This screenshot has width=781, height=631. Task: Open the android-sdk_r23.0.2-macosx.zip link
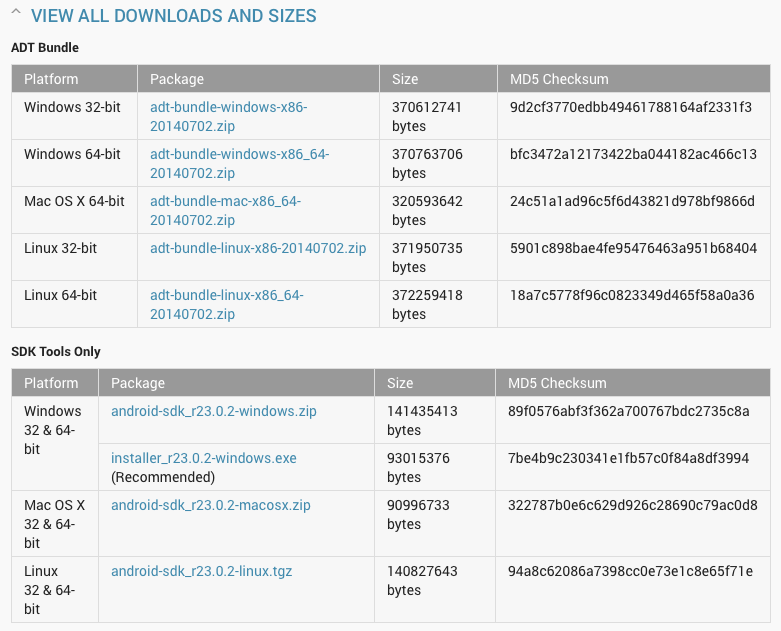(x=211, y=505)
